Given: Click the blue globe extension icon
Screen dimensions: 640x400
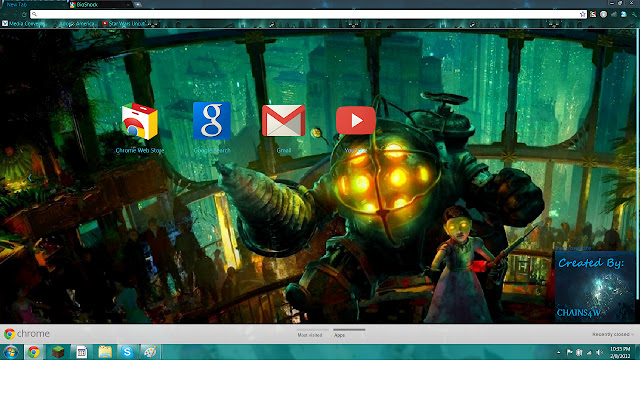Looking at the screenshot, I should point(624,14).
